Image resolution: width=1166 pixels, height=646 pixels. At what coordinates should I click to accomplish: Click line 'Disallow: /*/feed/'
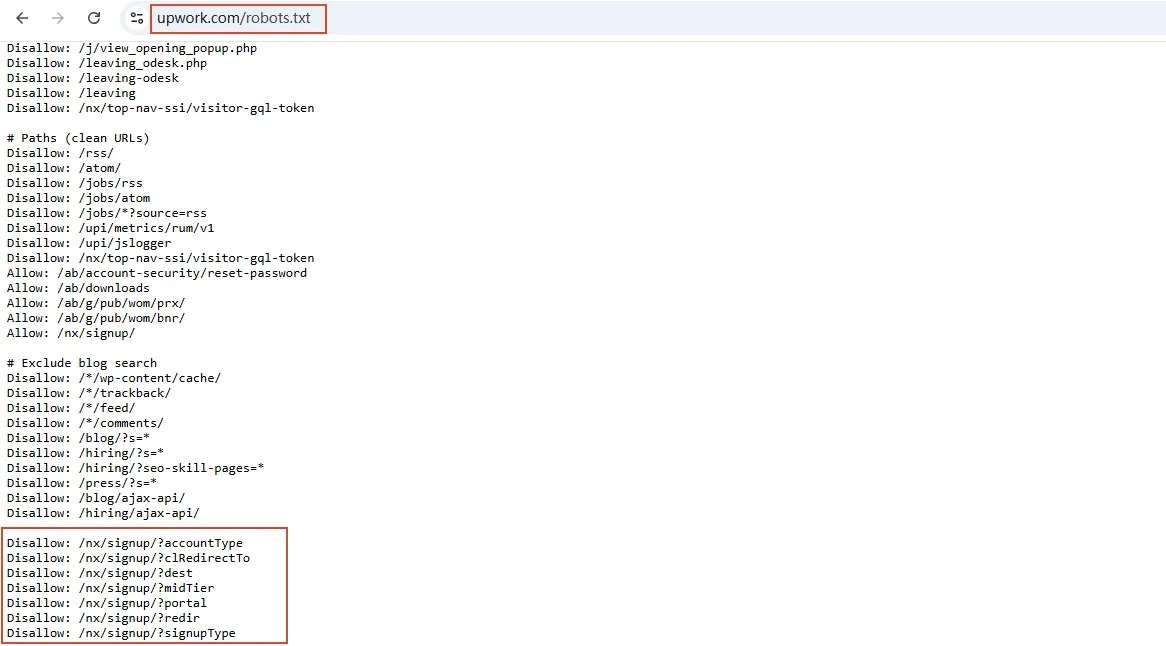tap(71, 408)
